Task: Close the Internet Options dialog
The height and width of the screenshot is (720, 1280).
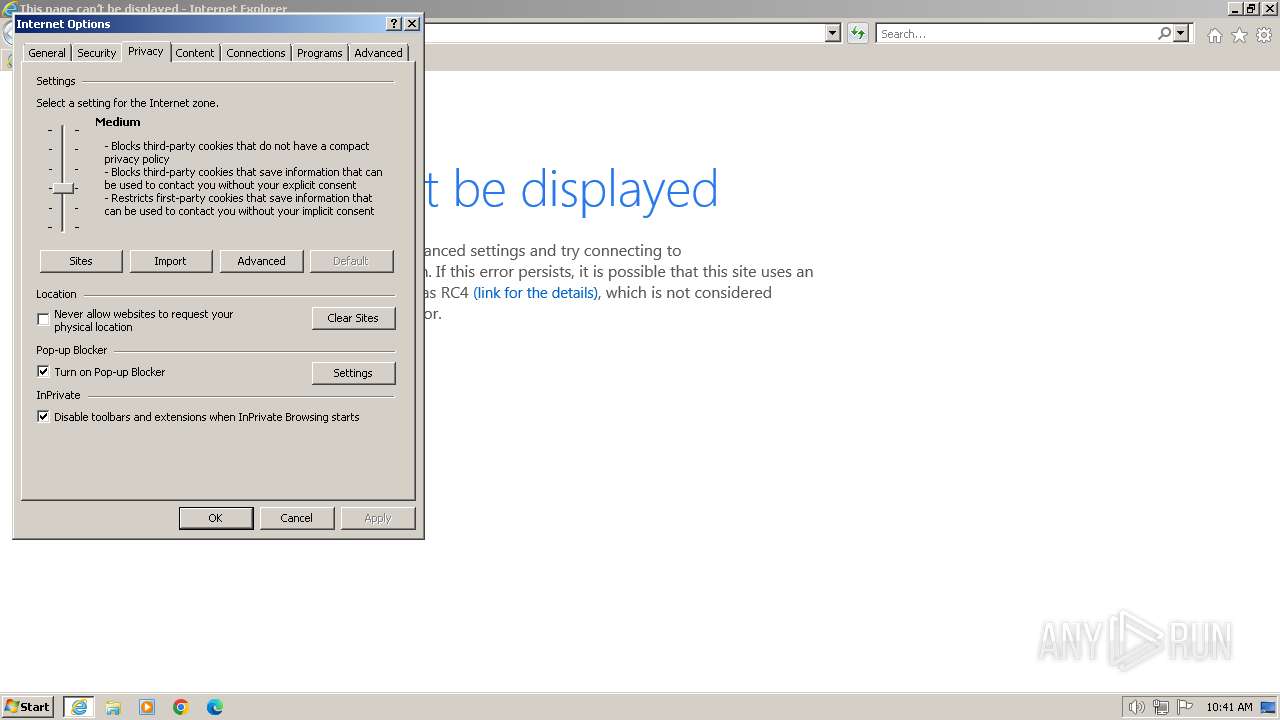Action: 412,24
